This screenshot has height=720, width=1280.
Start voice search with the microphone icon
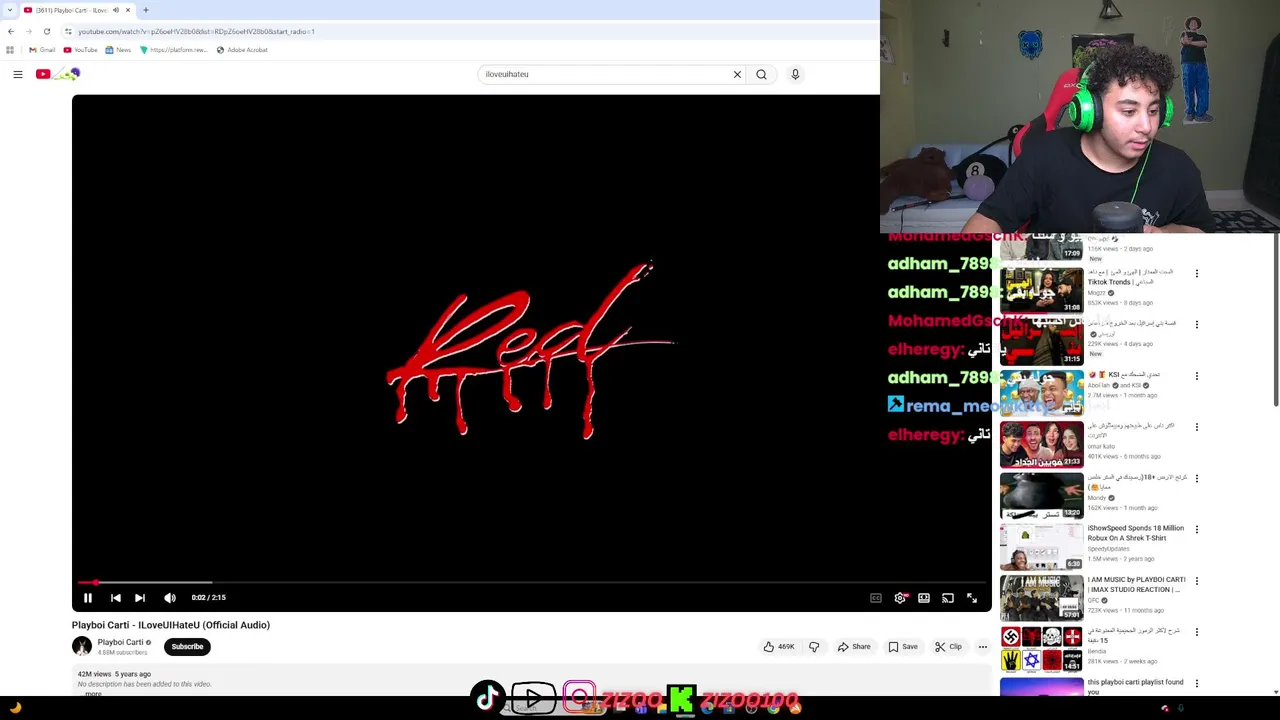coord(795,74)
